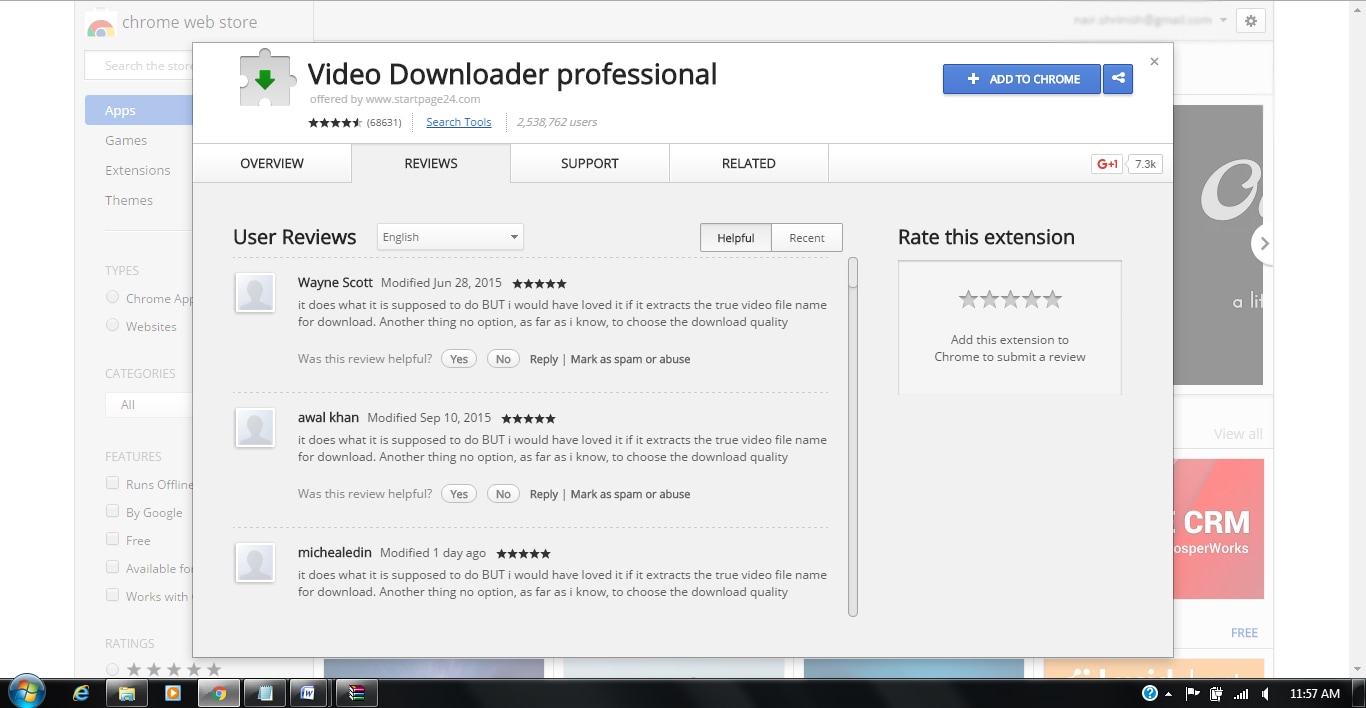This screenshot has width=1366, height=708.
Task: Click Yes on awal khan's review
Action: (459, 494)
